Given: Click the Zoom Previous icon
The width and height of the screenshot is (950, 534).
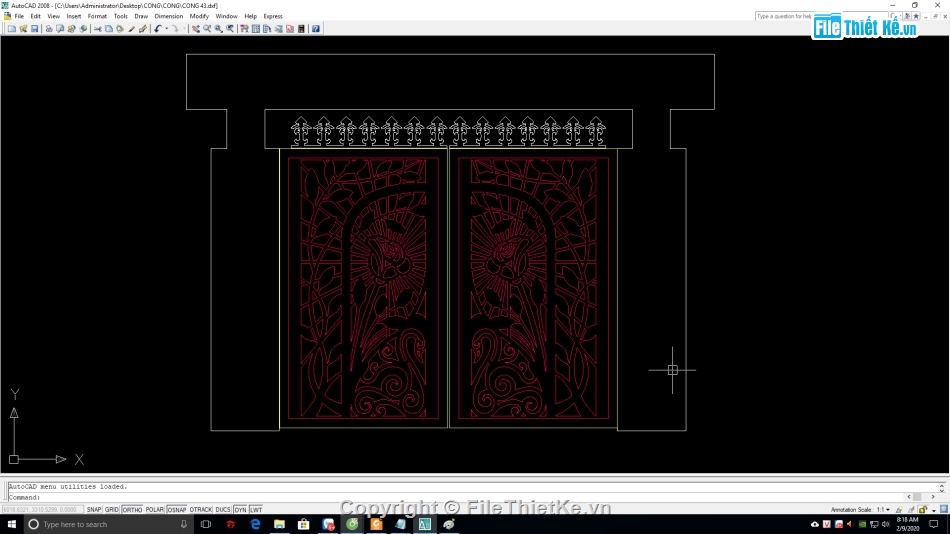Looking at the screenshot, I should click(230, 28).
